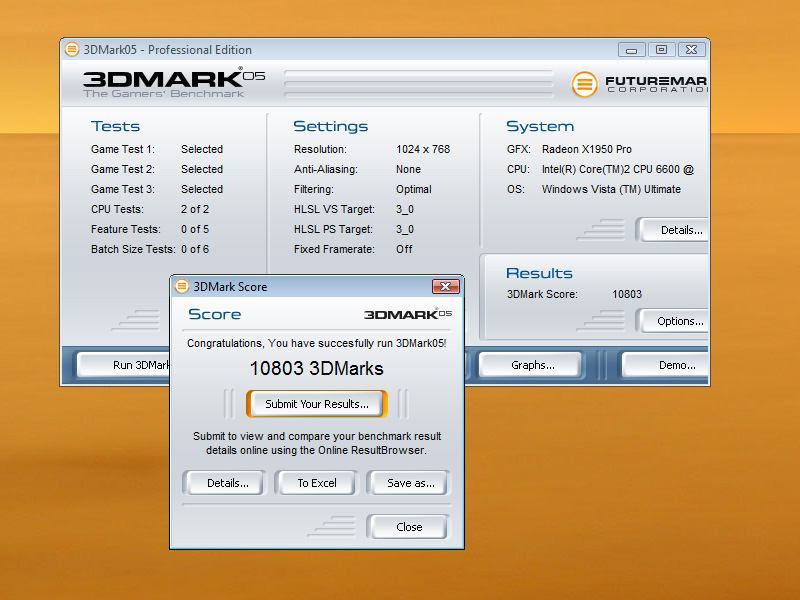Click the Feature Tests value '0 of 5'
Screen dimensions: 800x600
(195, 230)
